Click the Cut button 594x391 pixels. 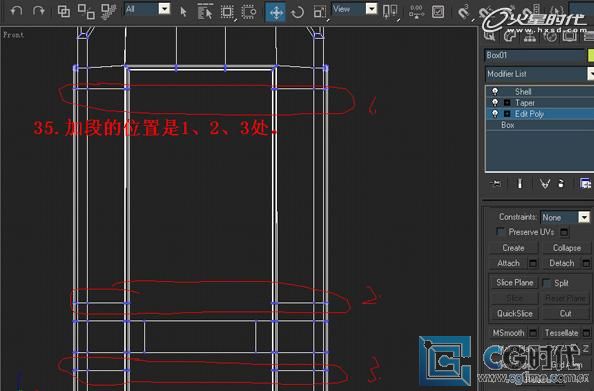566,313
